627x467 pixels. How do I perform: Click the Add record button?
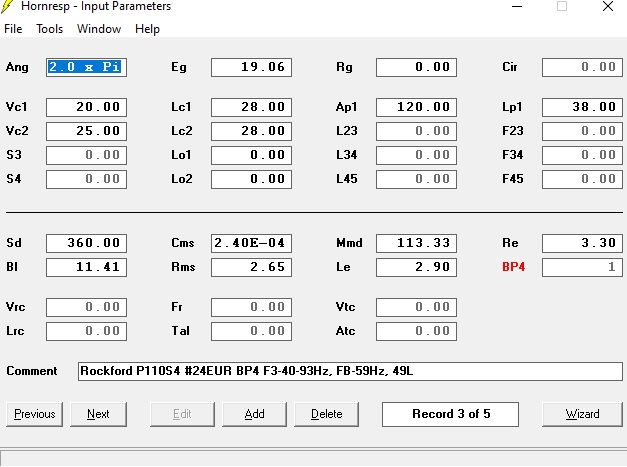254,414
